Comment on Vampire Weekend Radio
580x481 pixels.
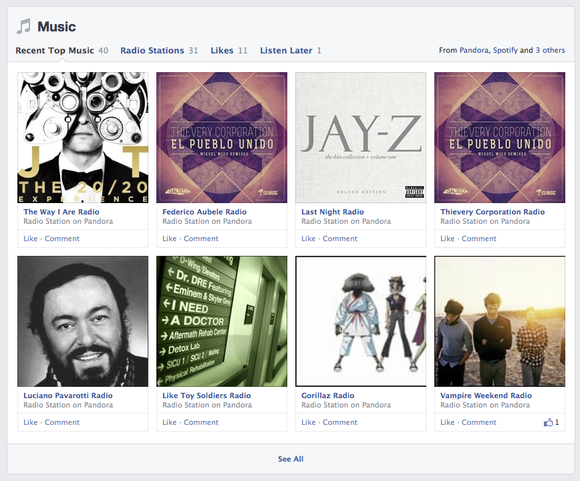pos(479,422)
